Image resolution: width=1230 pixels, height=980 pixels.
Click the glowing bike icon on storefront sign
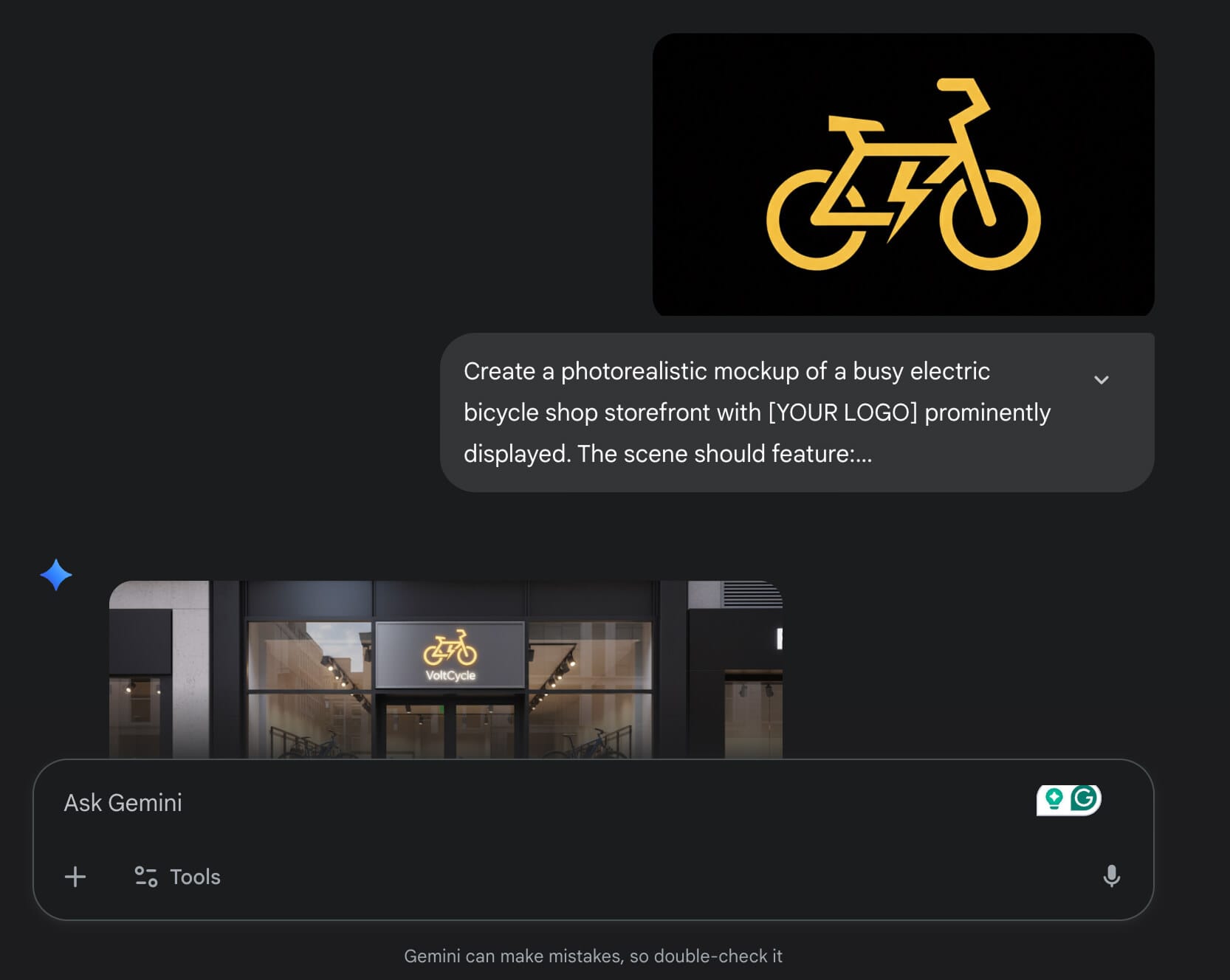(450, 648)
